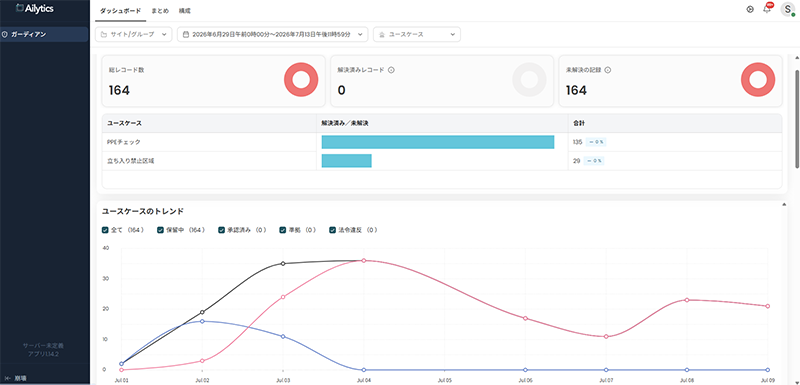Viewport: 800px width, 385px height.
Task: Click the Jul 02 blue line peak point
Action: point(202,321)
